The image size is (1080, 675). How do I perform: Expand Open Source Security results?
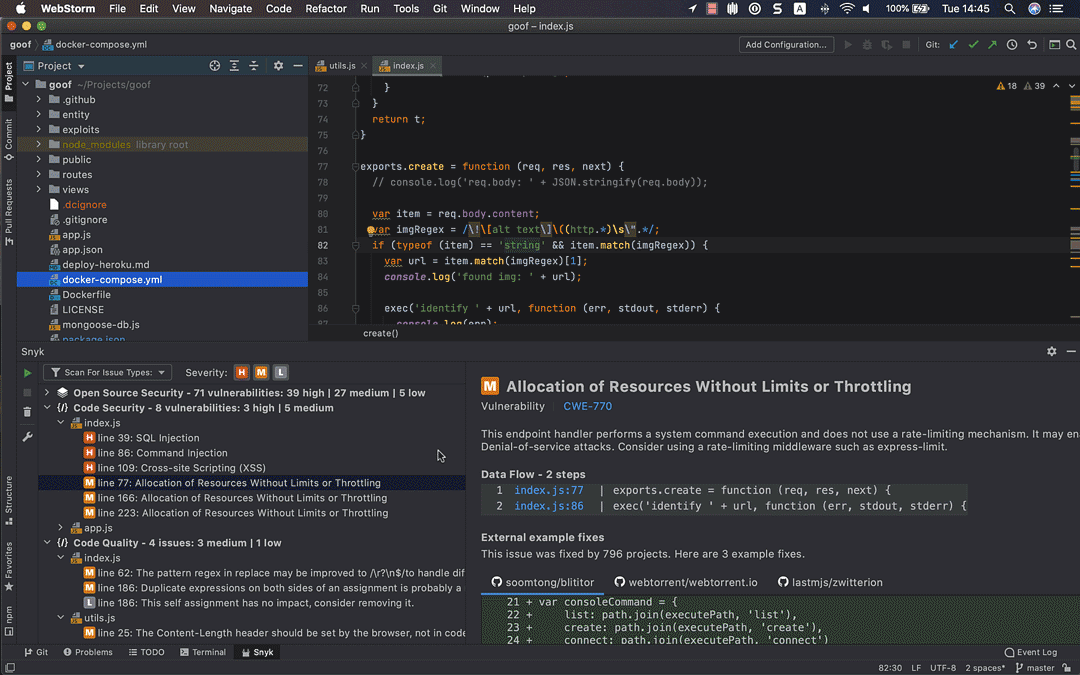pos(47,393)
